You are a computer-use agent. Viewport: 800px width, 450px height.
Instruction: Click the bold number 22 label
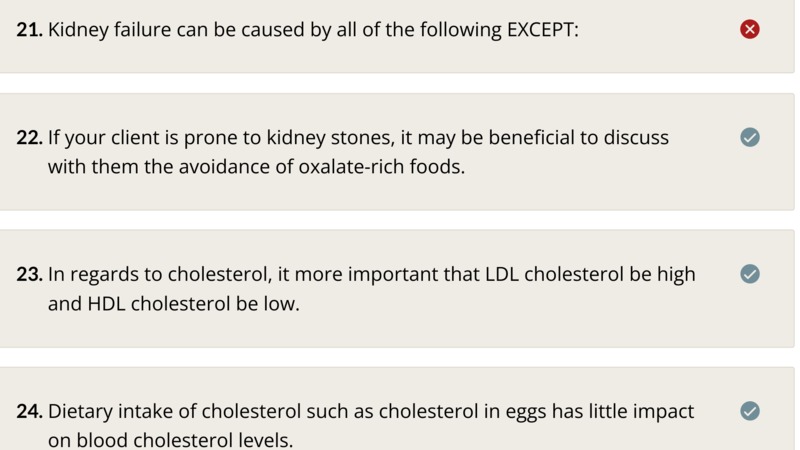[x=29, y=138]
